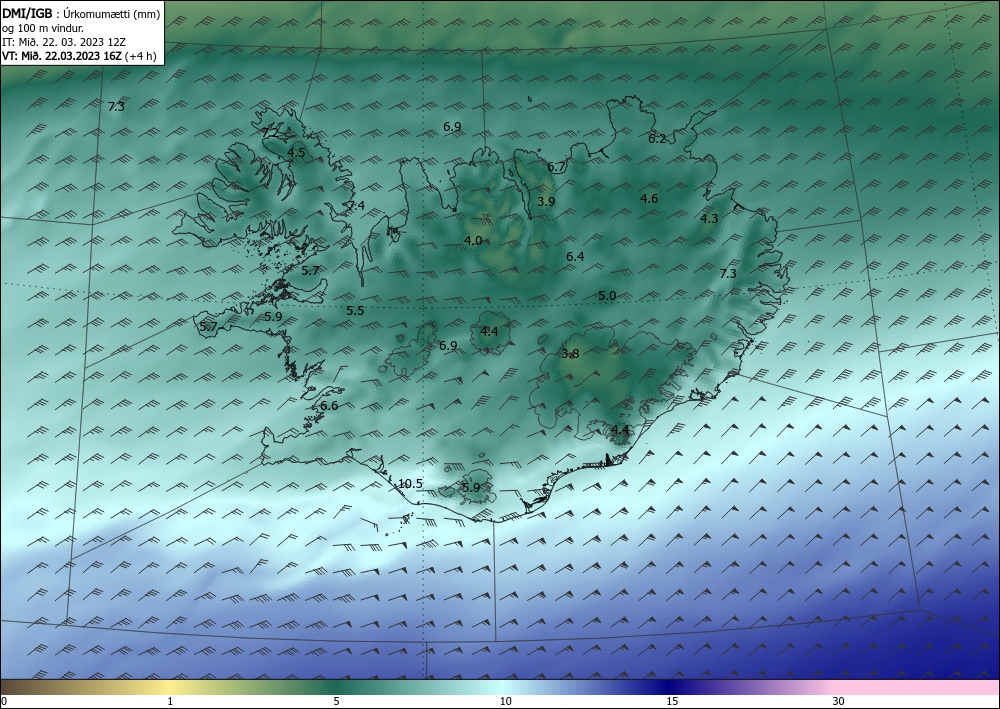Click the 7.2 value label
Screen dimensions: 1000x709
[x=269, y=133]
